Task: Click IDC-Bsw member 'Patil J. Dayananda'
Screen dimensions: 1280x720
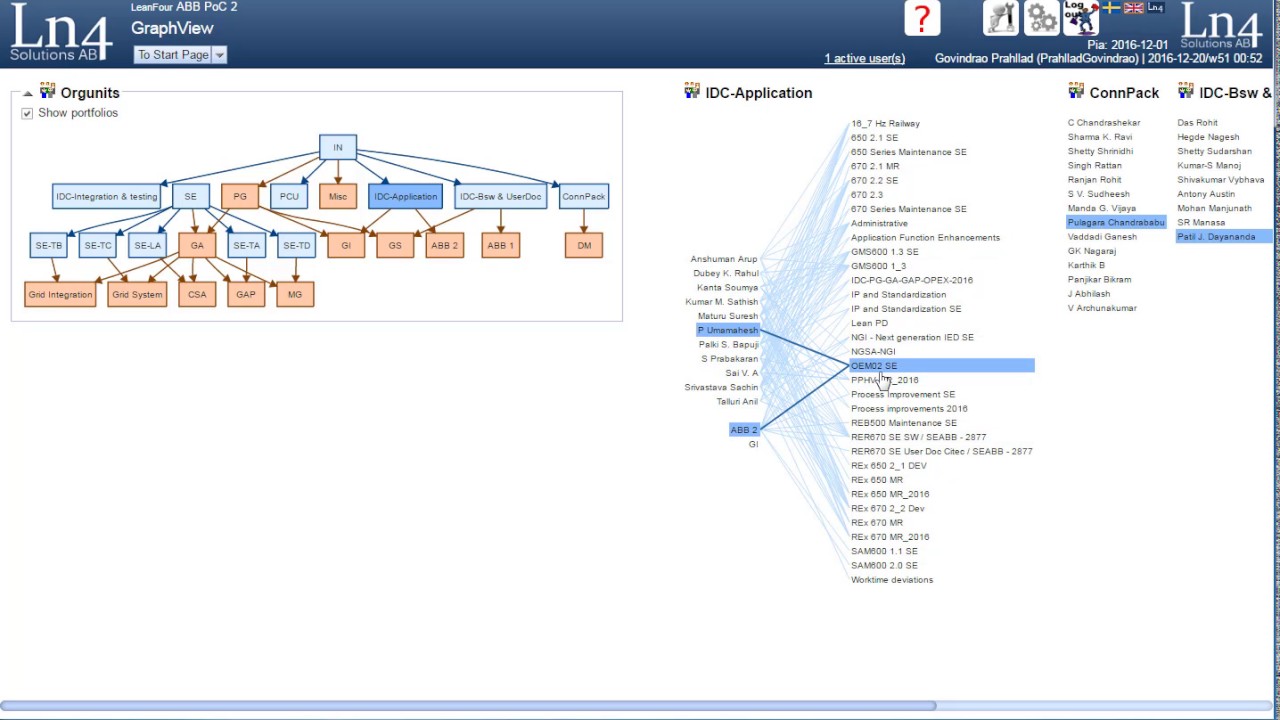Action: (1225, 237)
